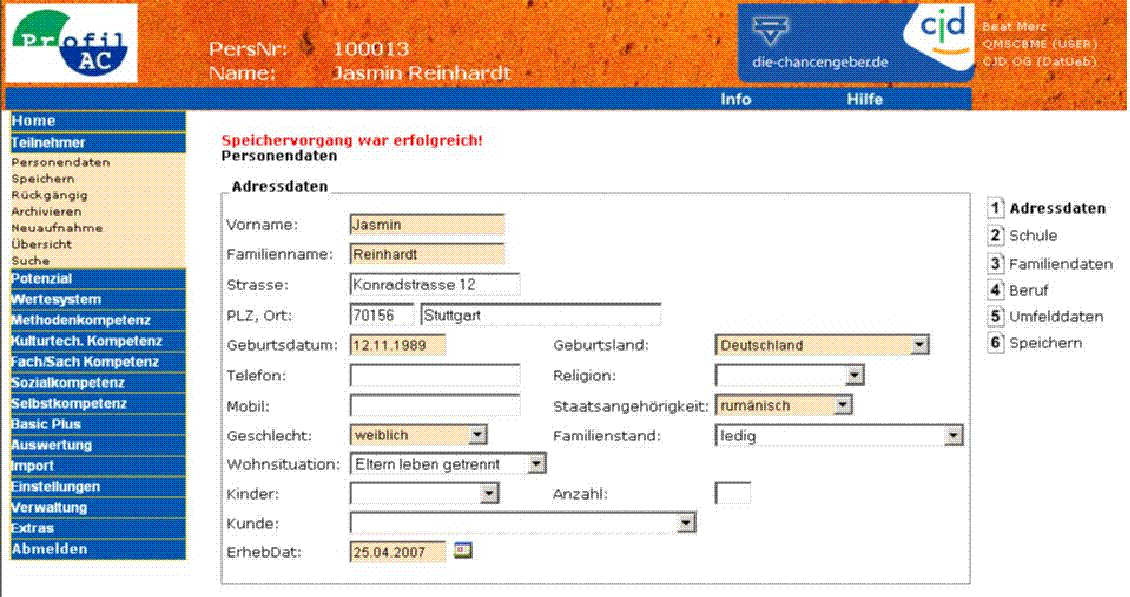Expand the Geschlecht dropdown list

[x=478, y=435]
